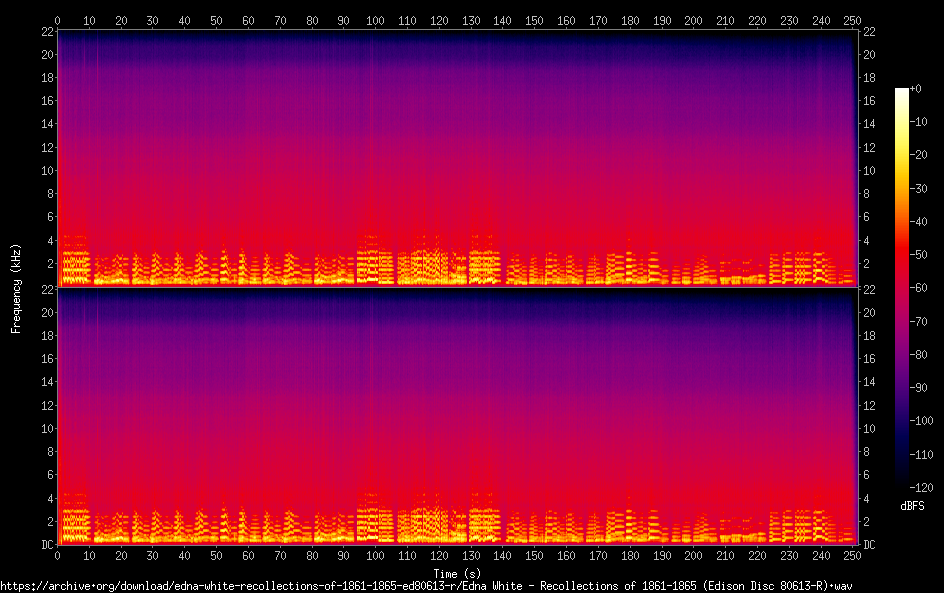Click the archive.org URL text at the bottom
This screenshot has width=944, height=593.
426,586
